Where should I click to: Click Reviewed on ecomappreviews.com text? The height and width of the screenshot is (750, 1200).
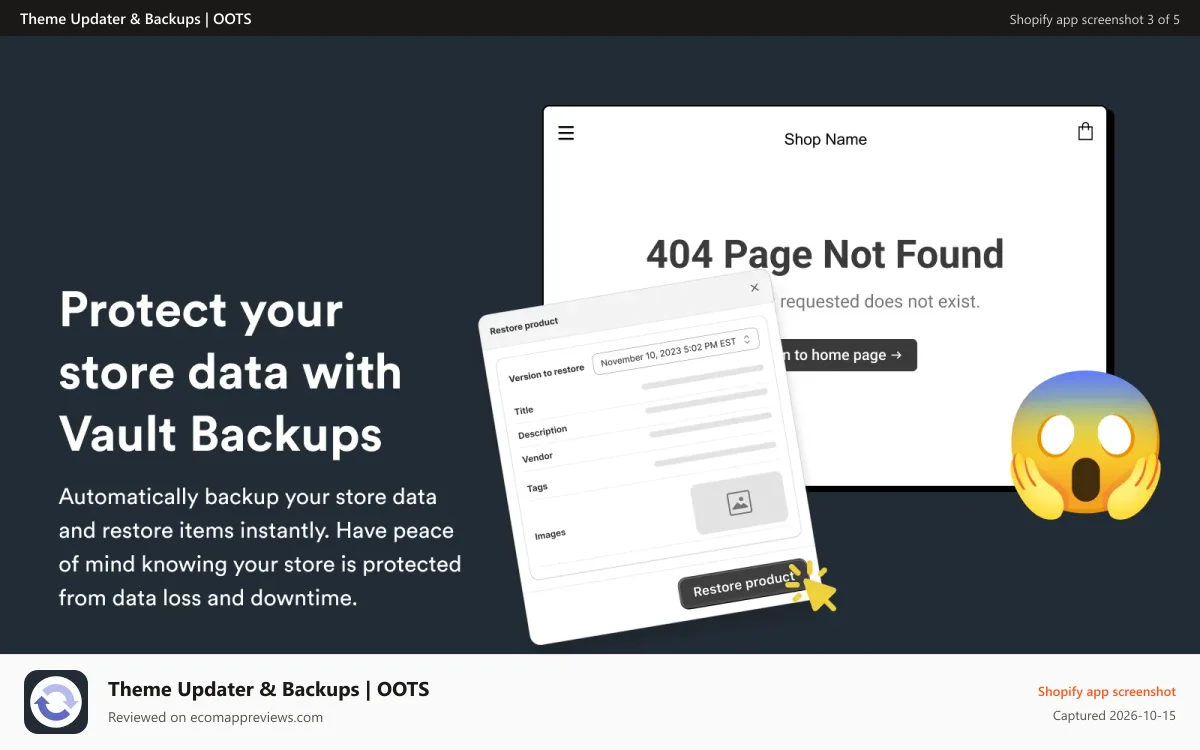215,717
